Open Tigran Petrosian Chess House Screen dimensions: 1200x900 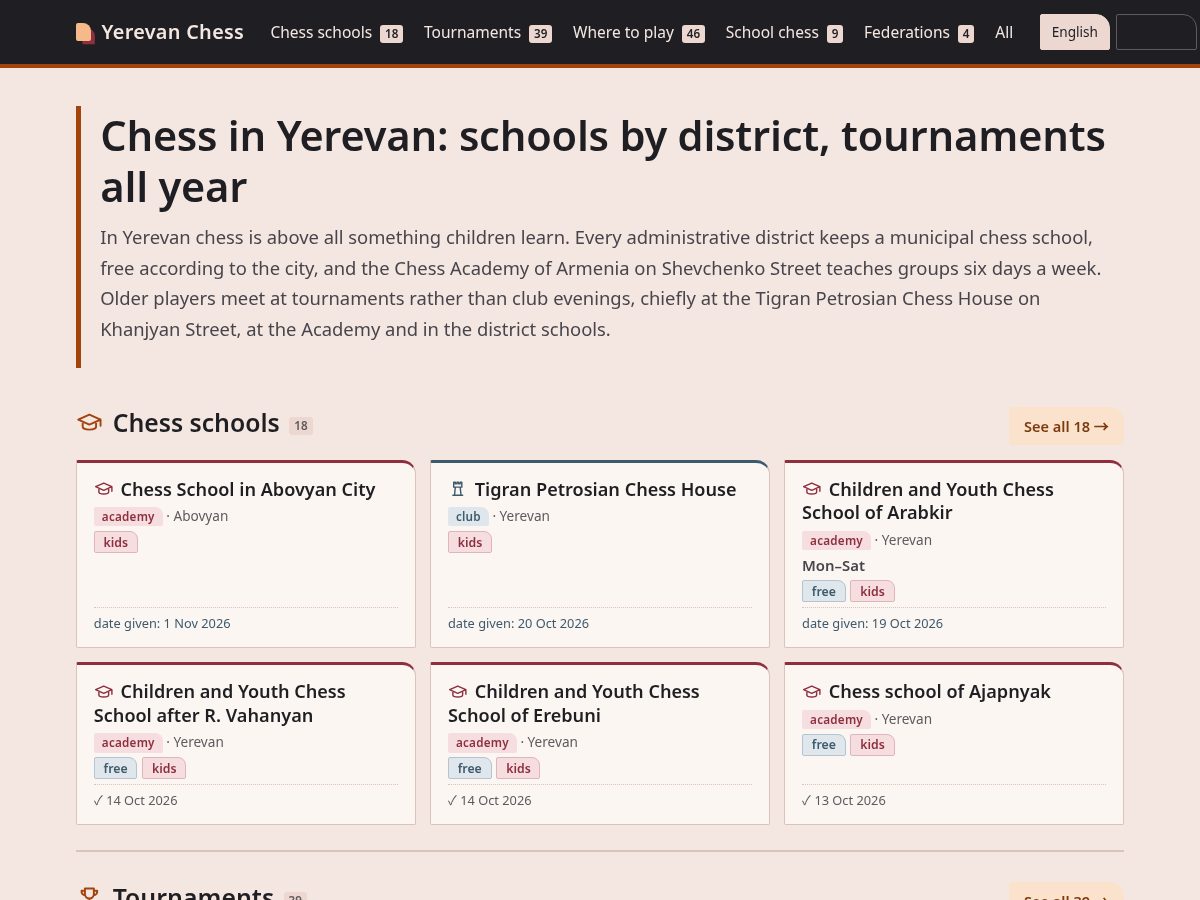click(605, 489)
